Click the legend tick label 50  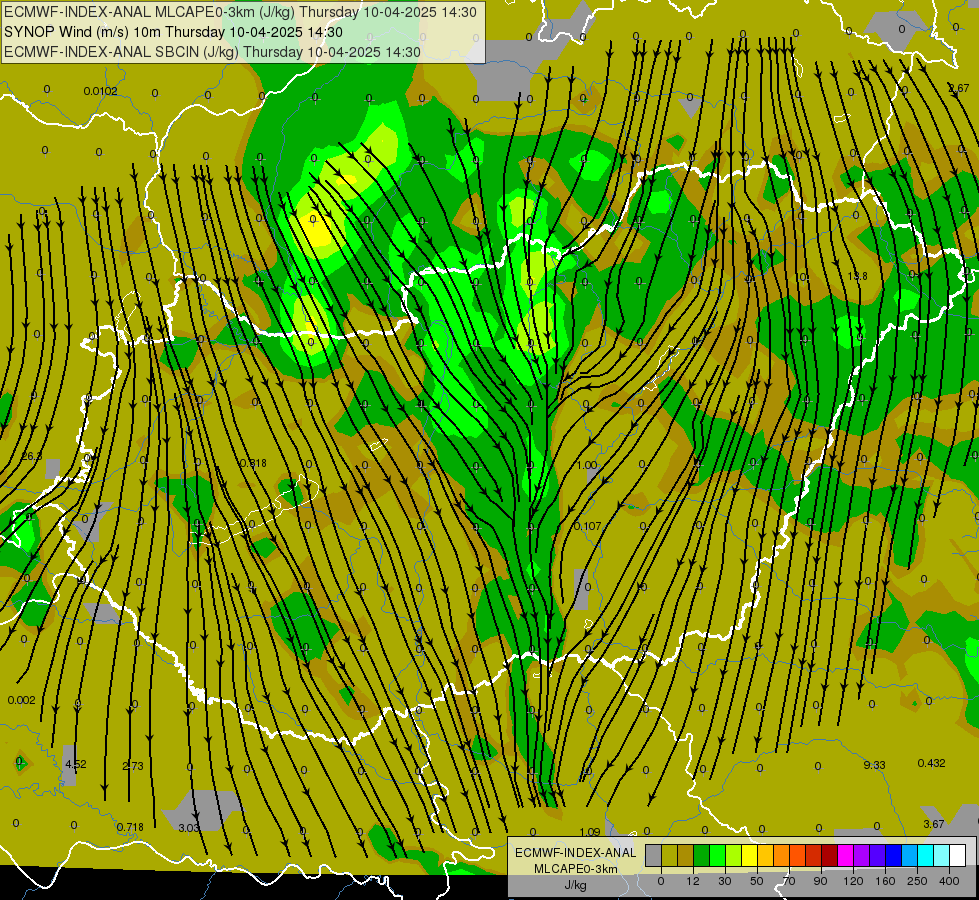(757, 881)
